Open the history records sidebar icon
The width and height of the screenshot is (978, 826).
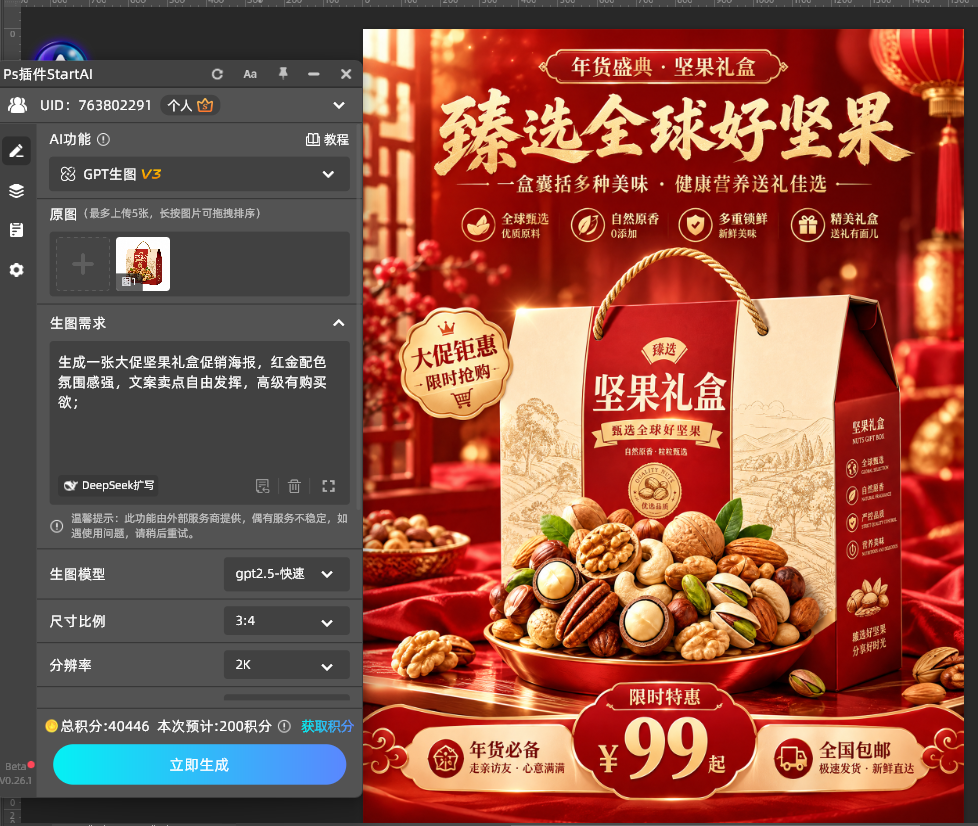tap(17, 230)
